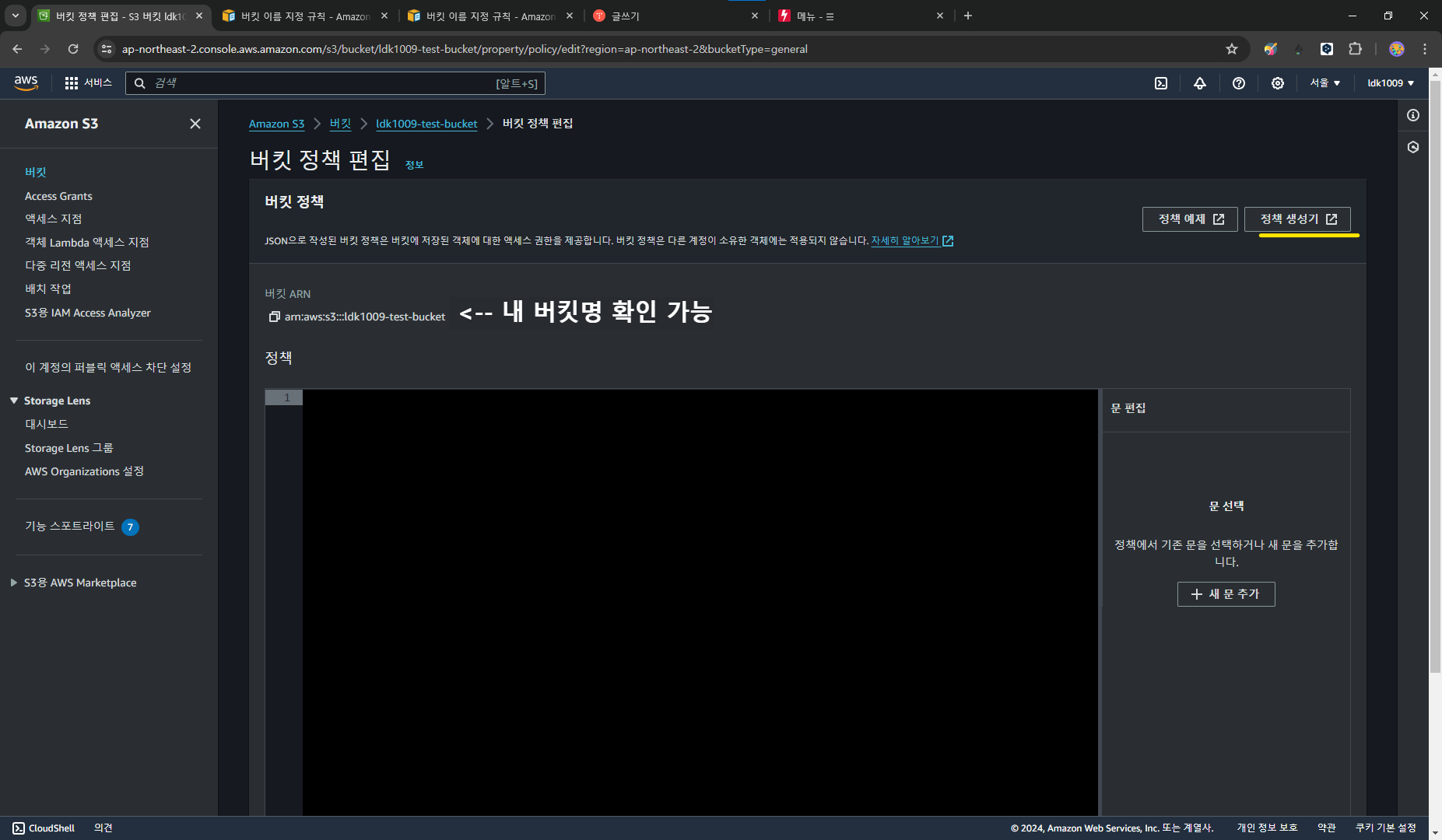Open the help question mark menu
This screenshot has width=1442, height=840.
(x=1239, y=83)
